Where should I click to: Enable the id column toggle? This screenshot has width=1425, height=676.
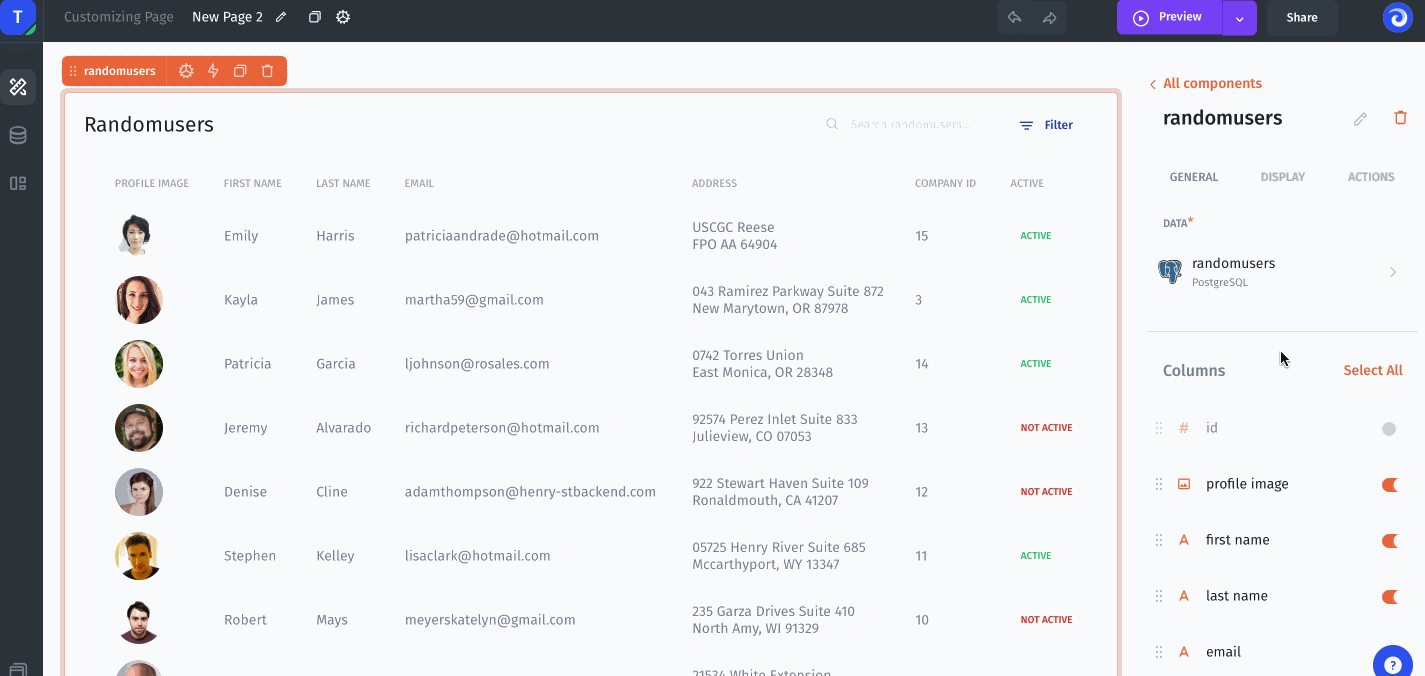click(x=1389, y=429)
